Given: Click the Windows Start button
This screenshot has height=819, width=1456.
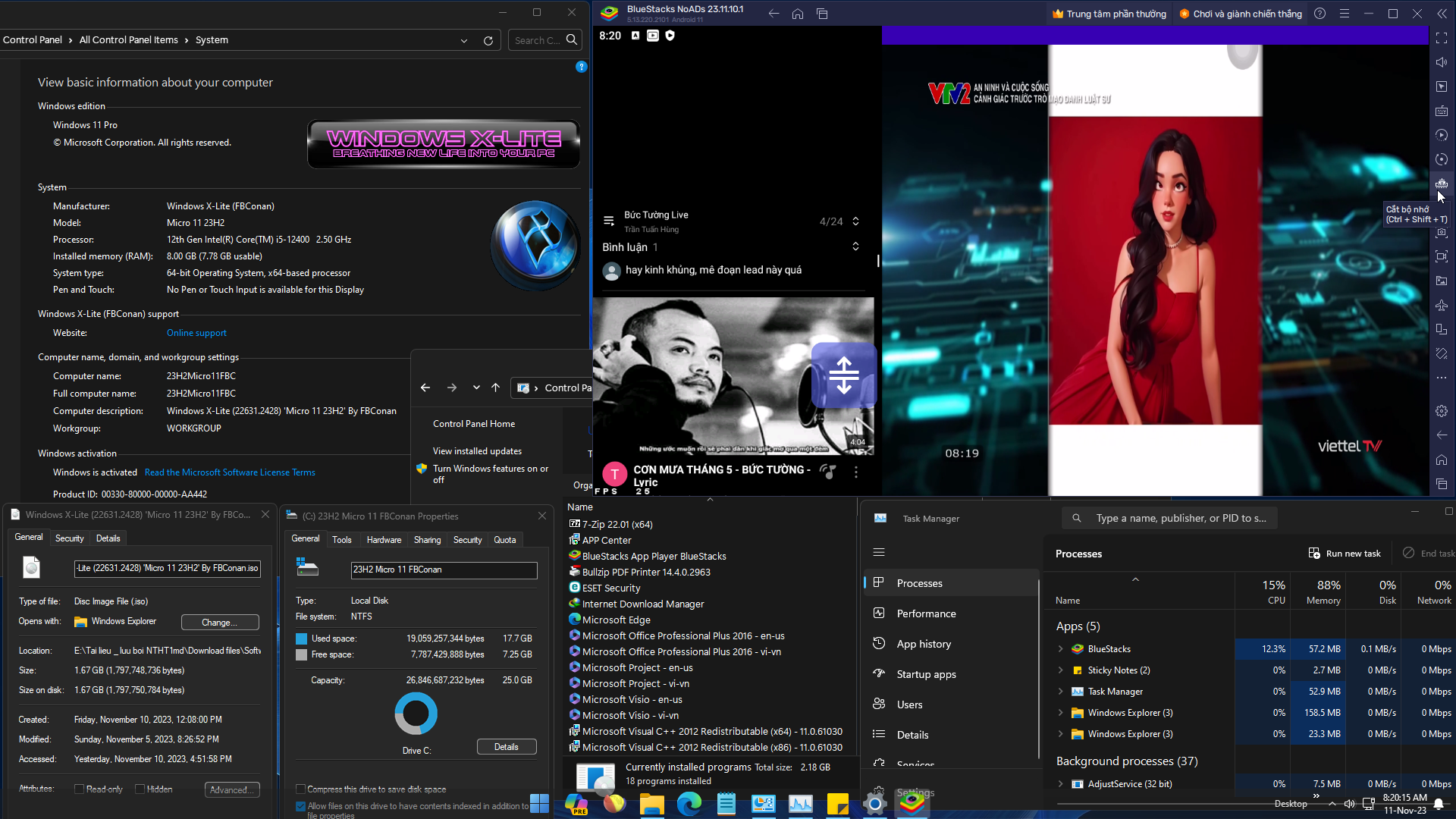Looking at the screenshot, I should coord(540,803).
